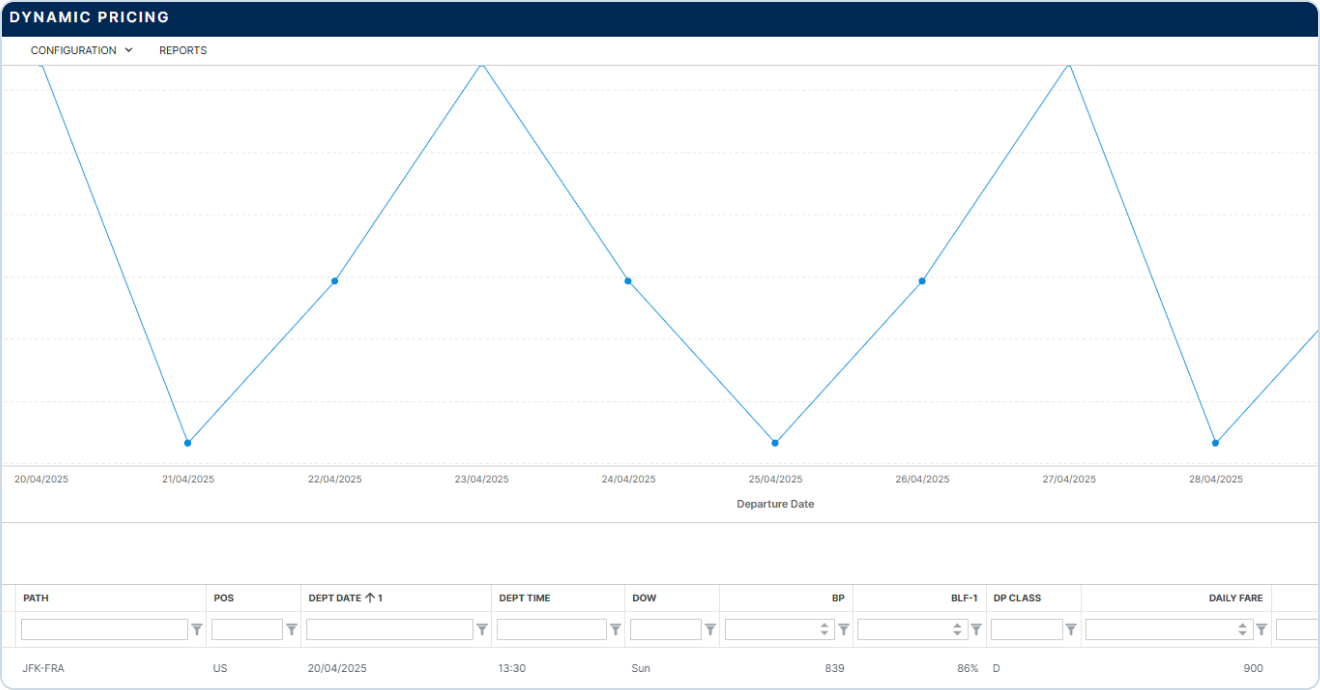Open the REPORTS menu
1320x690 pixels.
183,50
